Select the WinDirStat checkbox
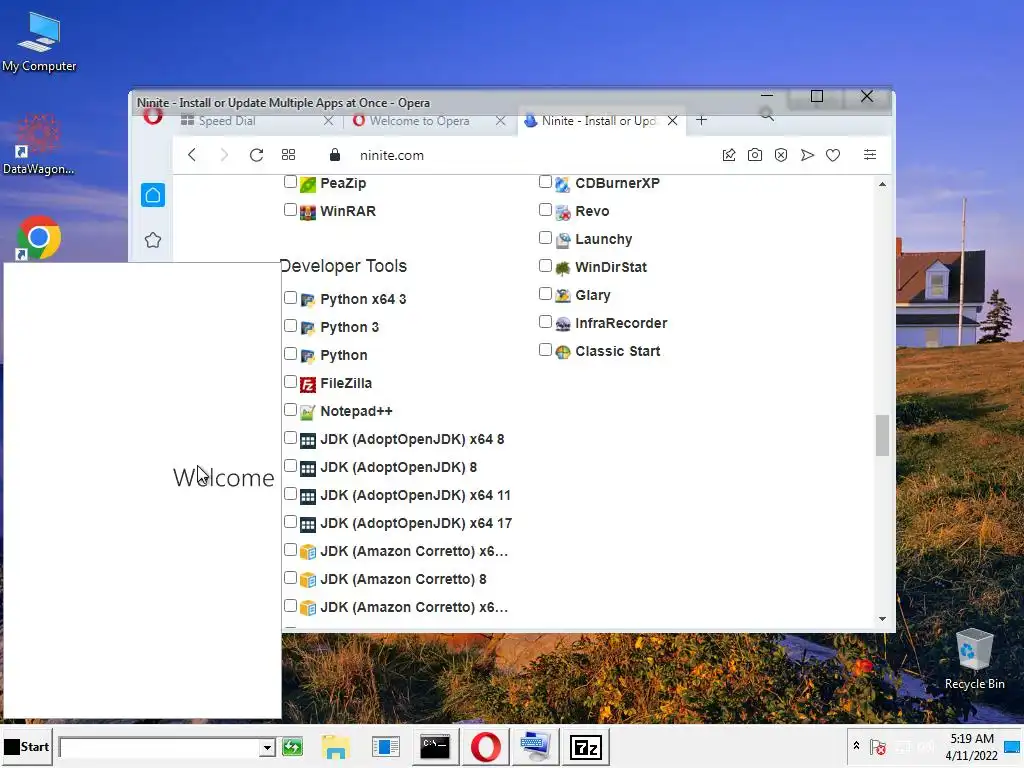 [545, 266]
